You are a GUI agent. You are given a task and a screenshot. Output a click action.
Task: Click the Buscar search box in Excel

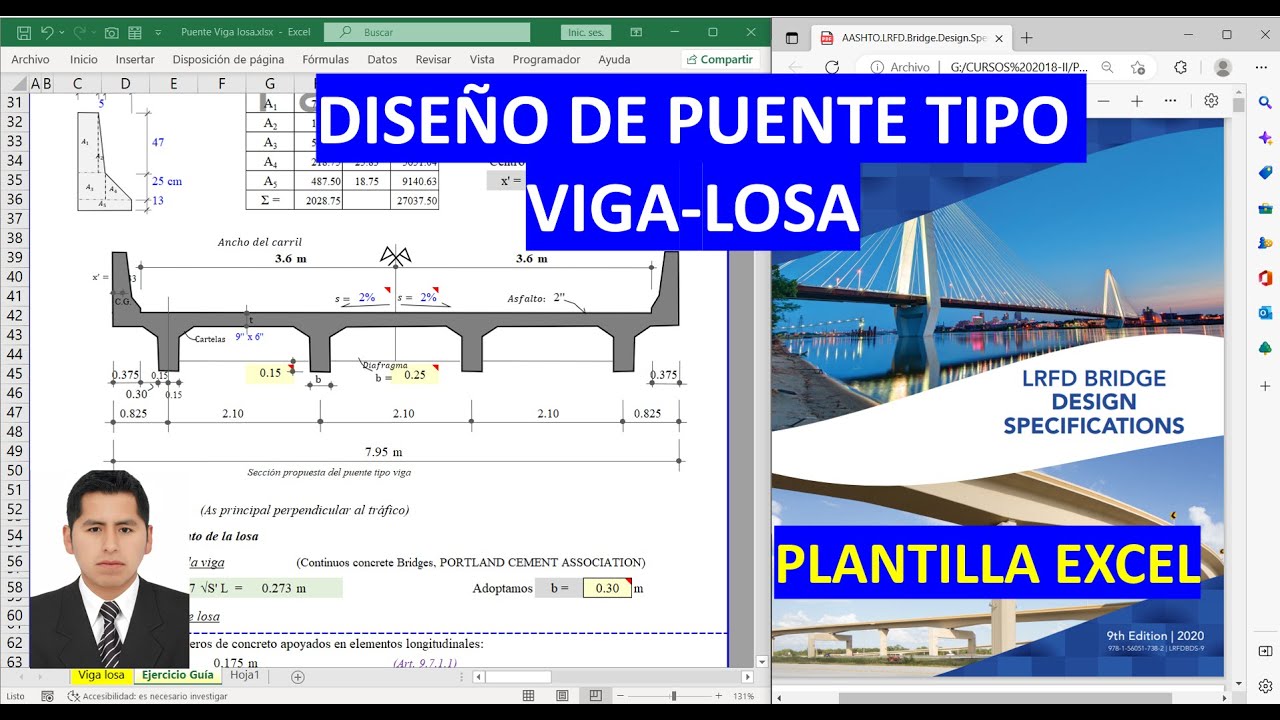coord(427,32)
